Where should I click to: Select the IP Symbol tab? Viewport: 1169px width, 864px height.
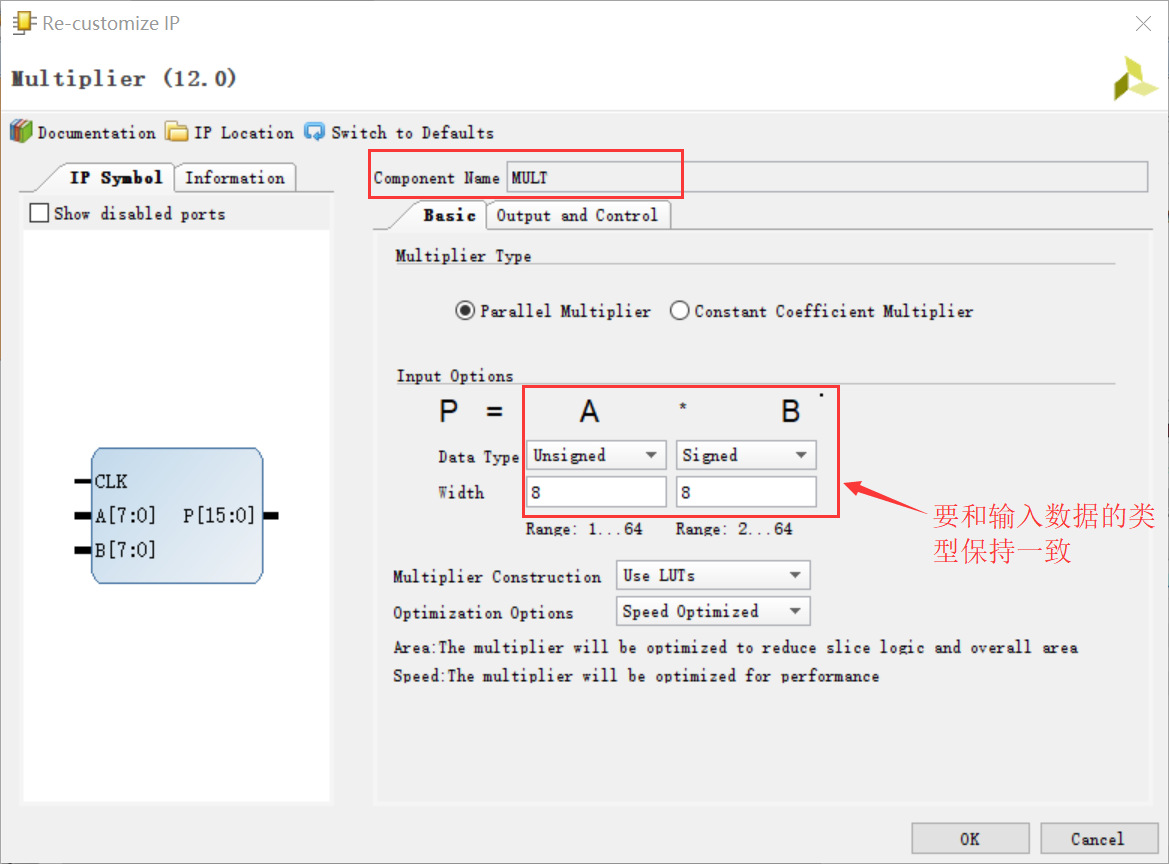115,178
